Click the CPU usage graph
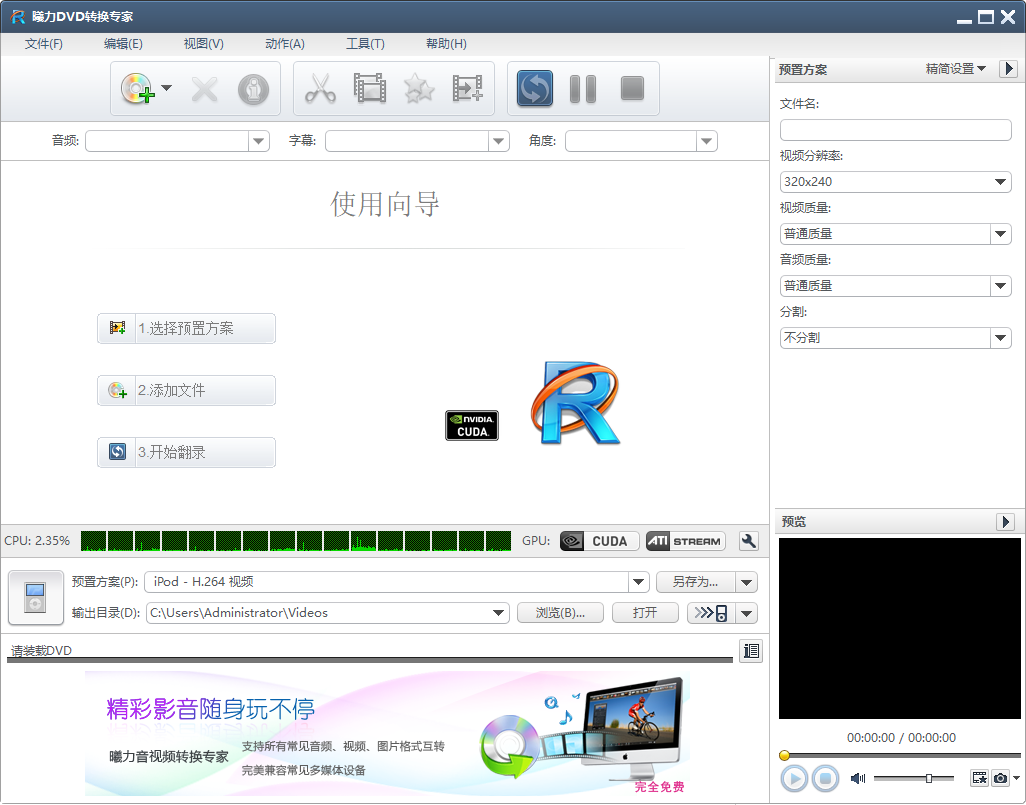 (x=296, y=541)
